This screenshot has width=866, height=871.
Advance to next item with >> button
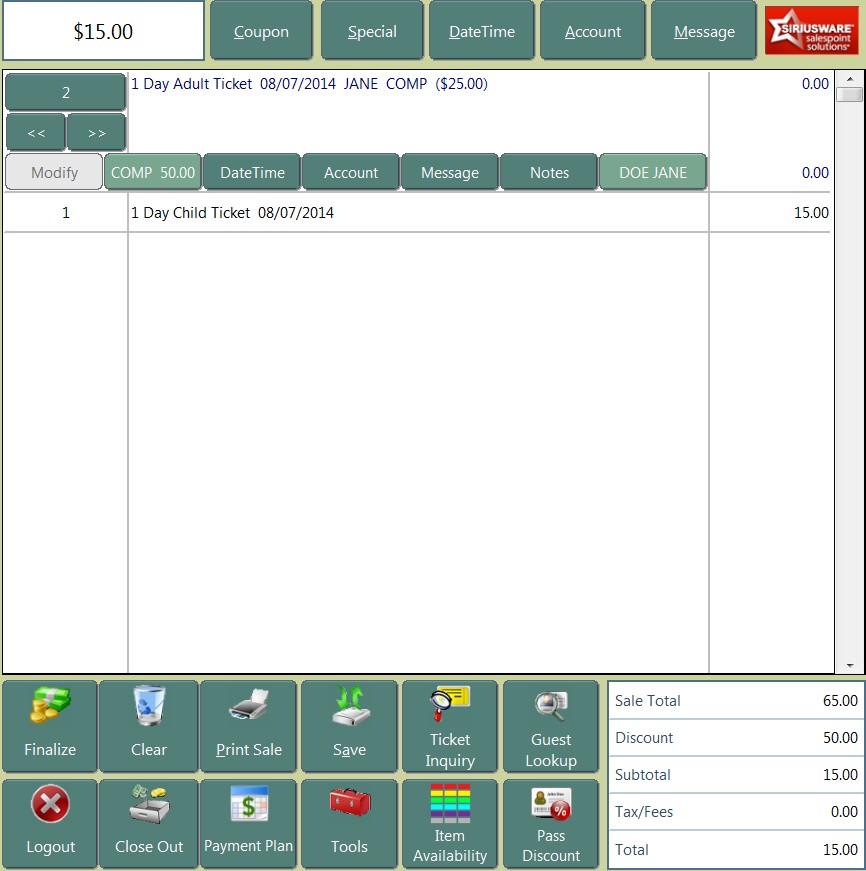[96, 132]
